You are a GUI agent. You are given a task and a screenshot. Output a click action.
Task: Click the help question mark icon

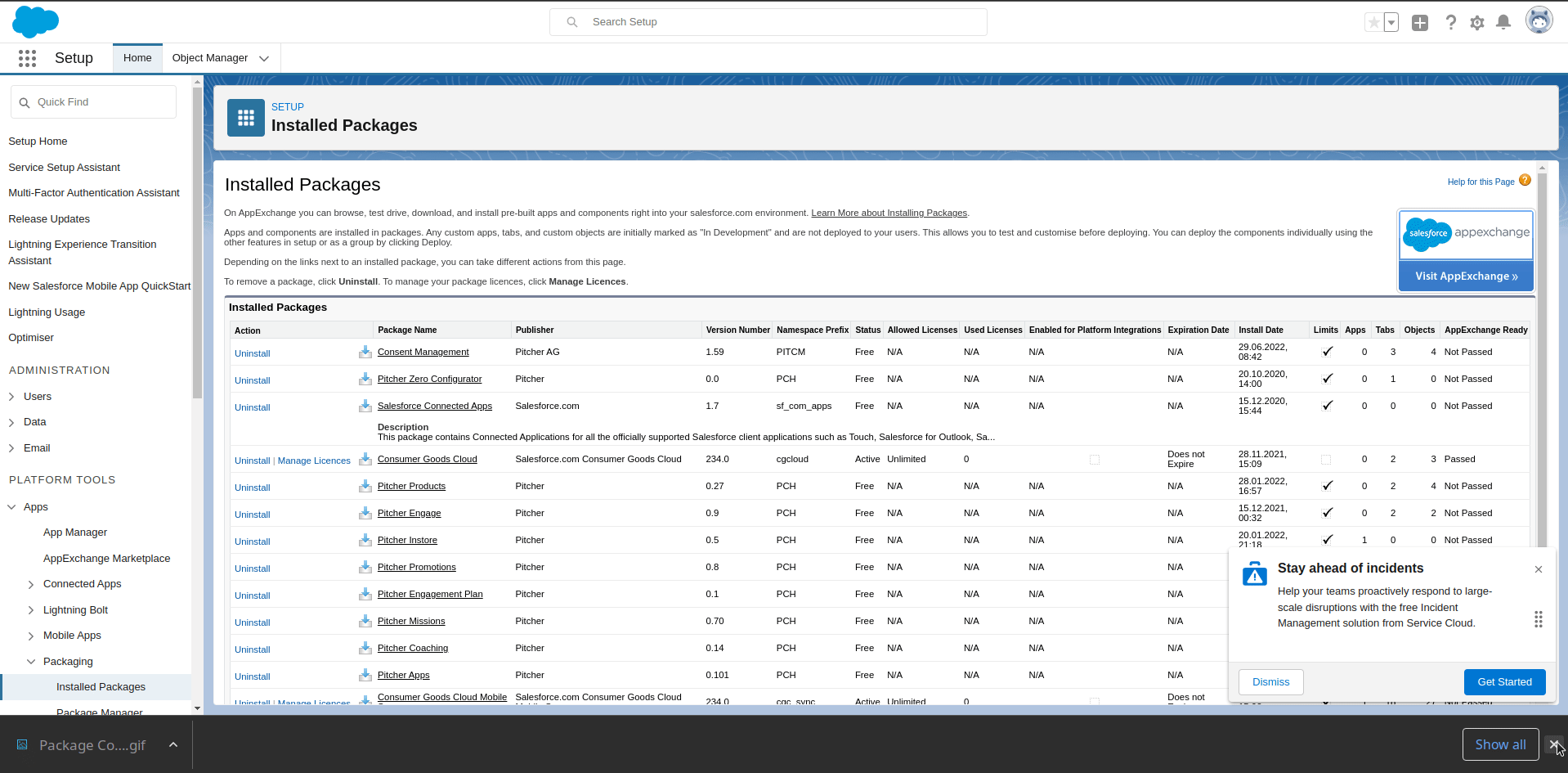[x=1450, y=23]
